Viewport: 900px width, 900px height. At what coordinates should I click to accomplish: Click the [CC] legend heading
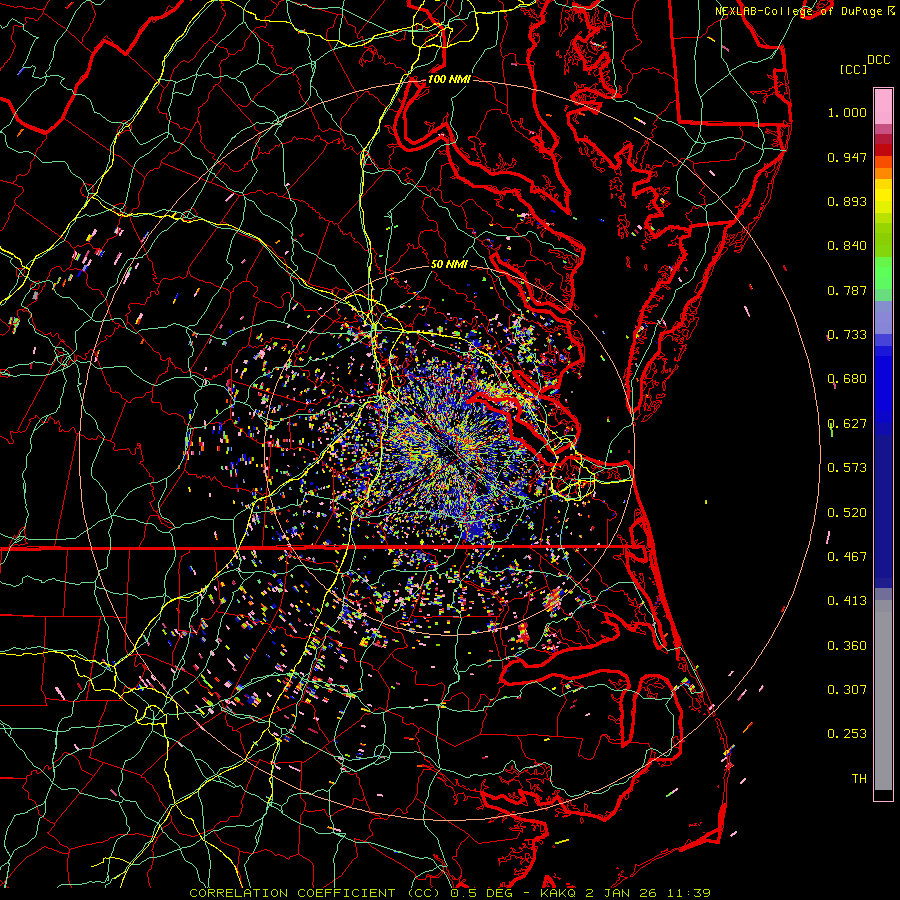pyautogui.click(x=853, y=69)
